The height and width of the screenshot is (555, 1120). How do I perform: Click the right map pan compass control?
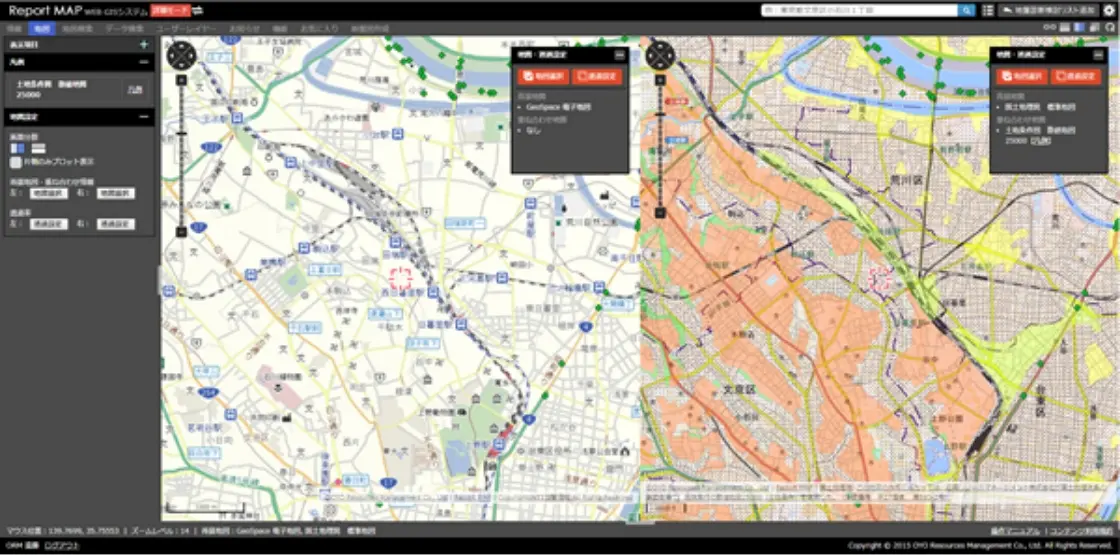(660, 55)
